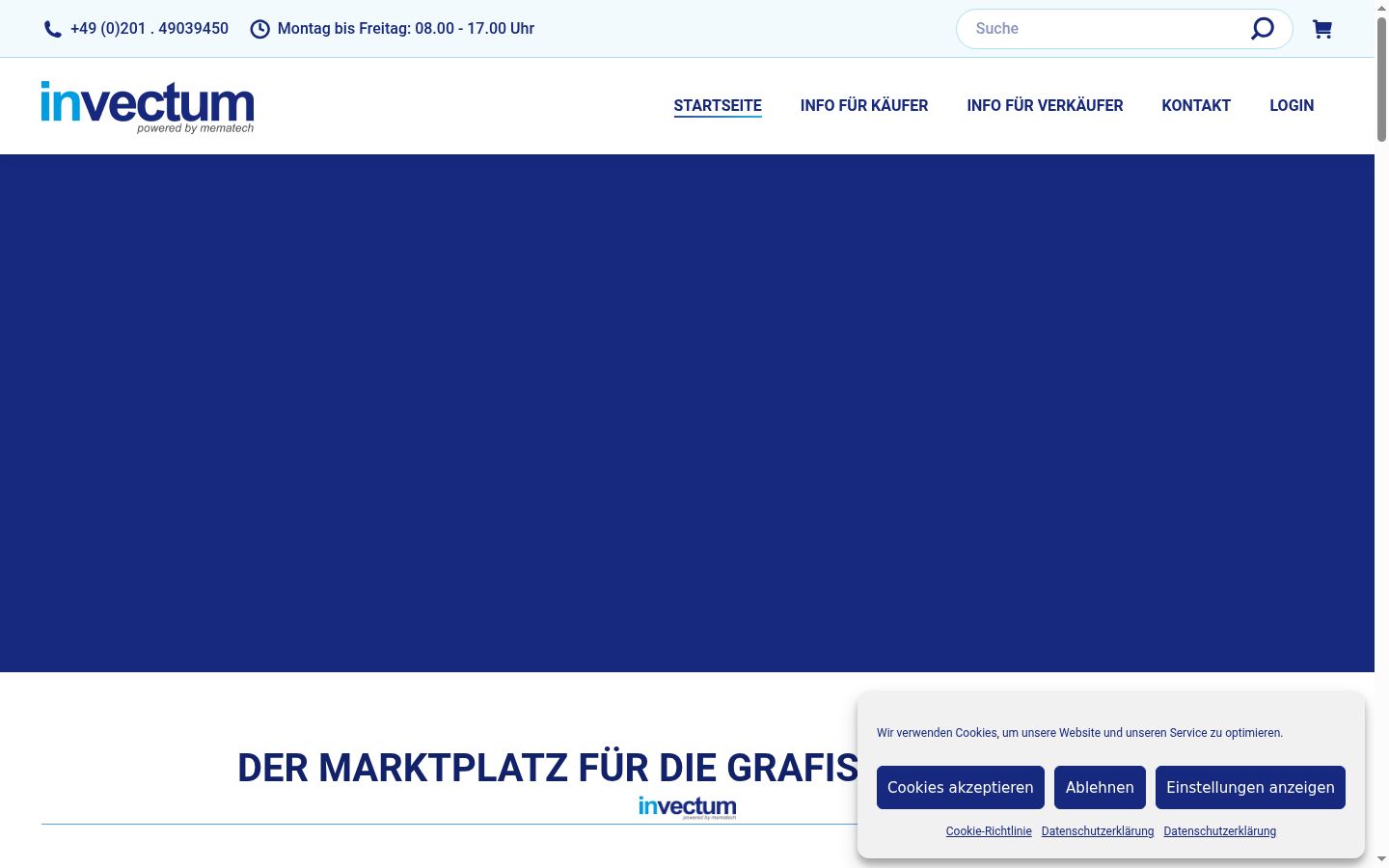1389x868 pixels.
Task: Go to the Startseite menu item
Action: [x=718, y=106]
